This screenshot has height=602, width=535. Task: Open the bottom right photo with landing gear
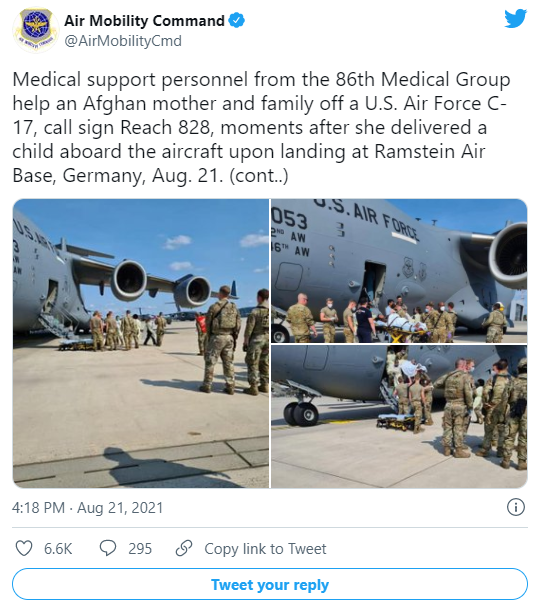pos(399,416)
